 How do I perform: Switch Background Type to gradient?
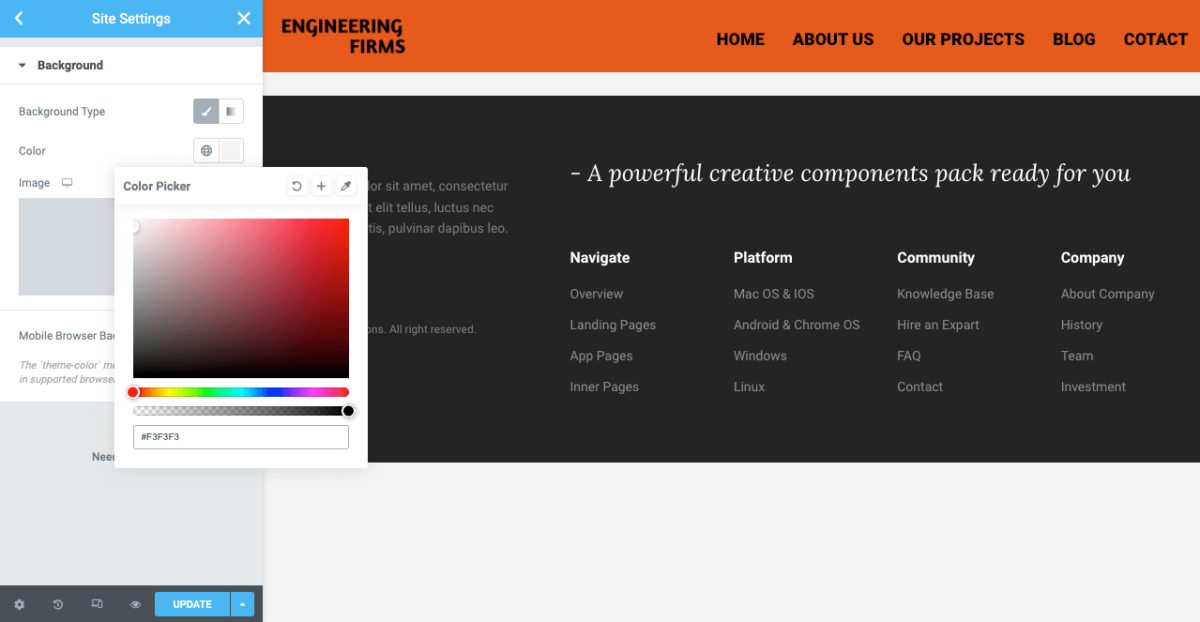pos(231,111)
